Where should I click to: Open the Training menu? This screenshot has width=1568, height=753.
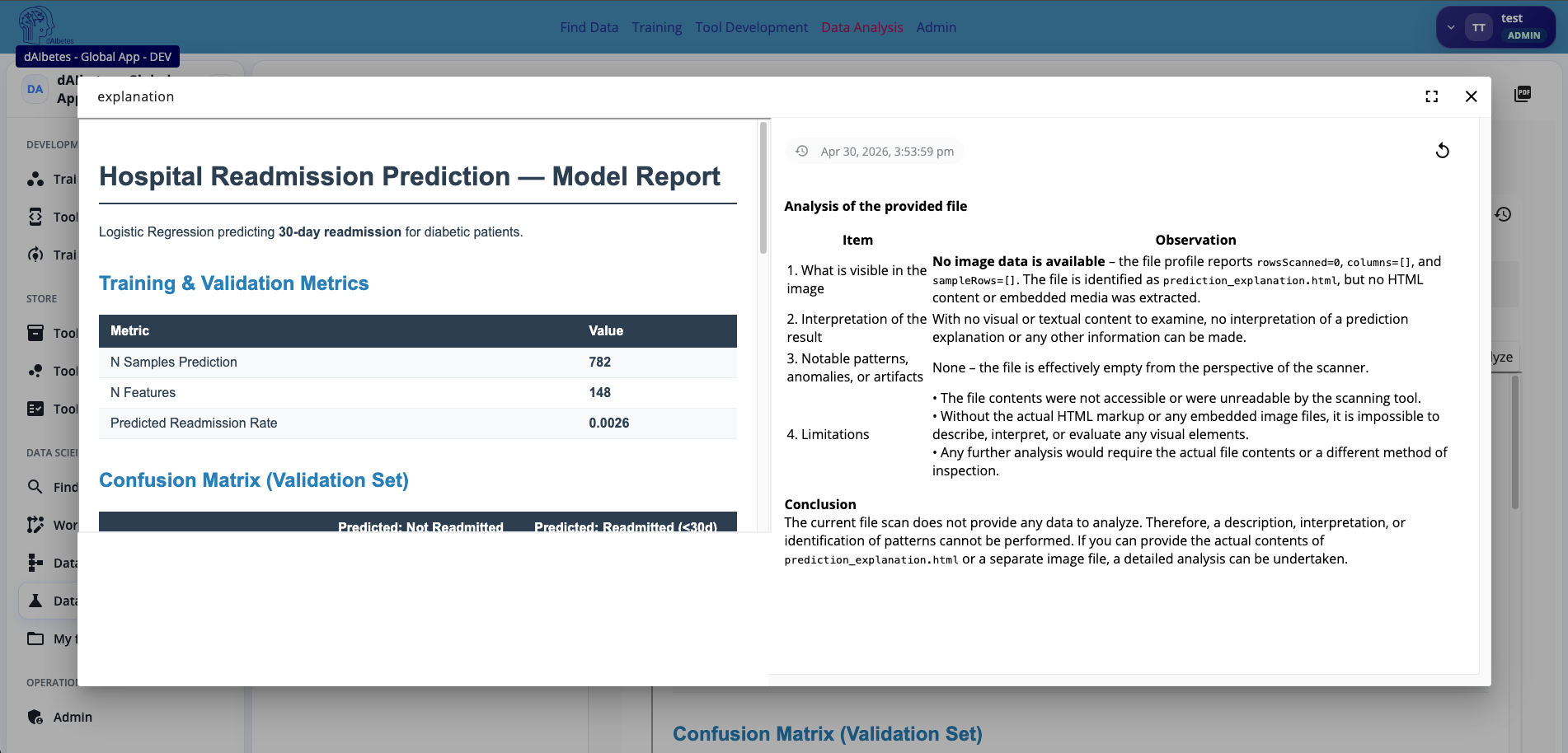tap(656, 27)
